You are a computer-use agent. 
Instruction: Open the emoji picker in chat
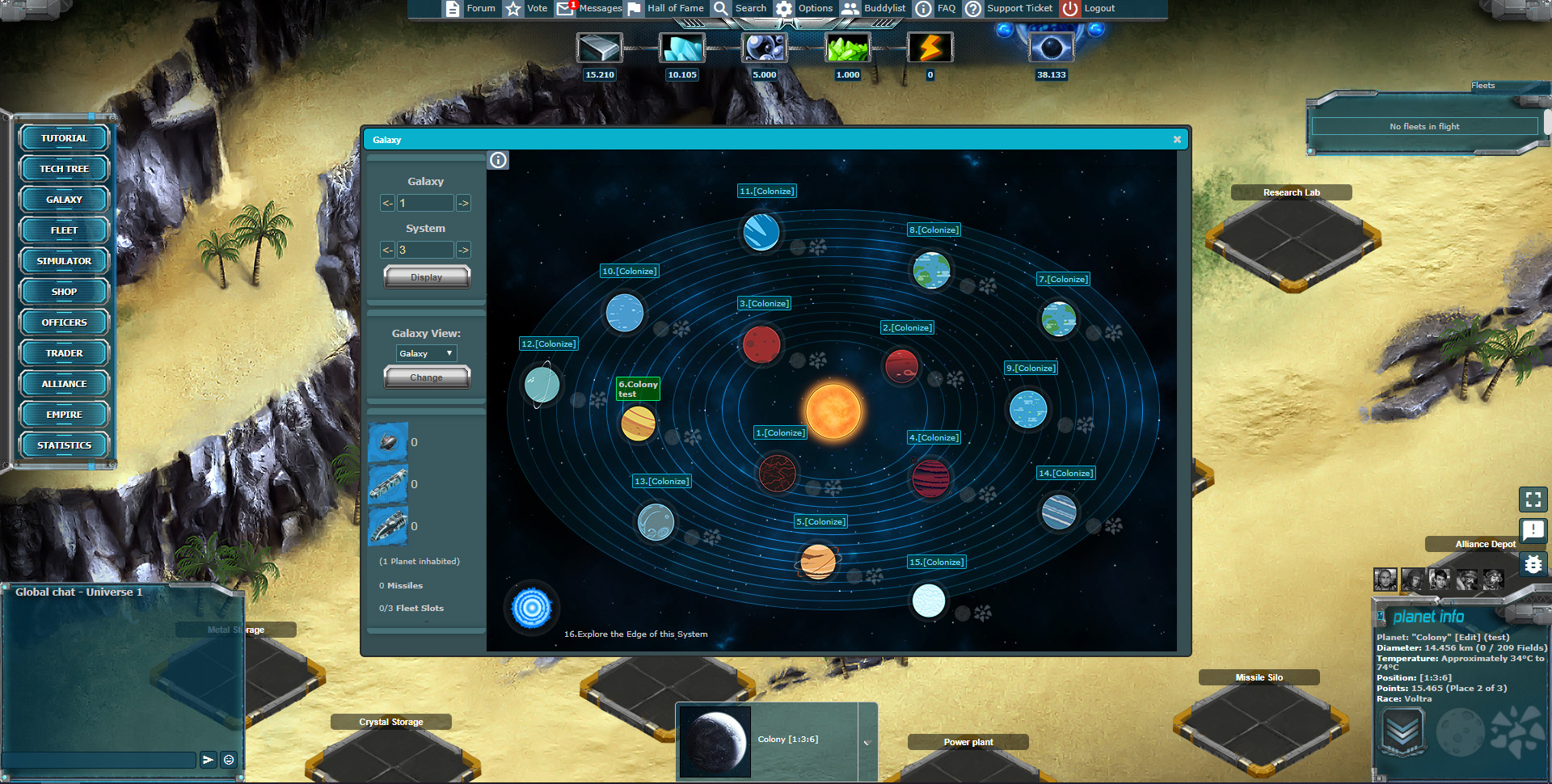pyautogui.click(x=229, y=760)
